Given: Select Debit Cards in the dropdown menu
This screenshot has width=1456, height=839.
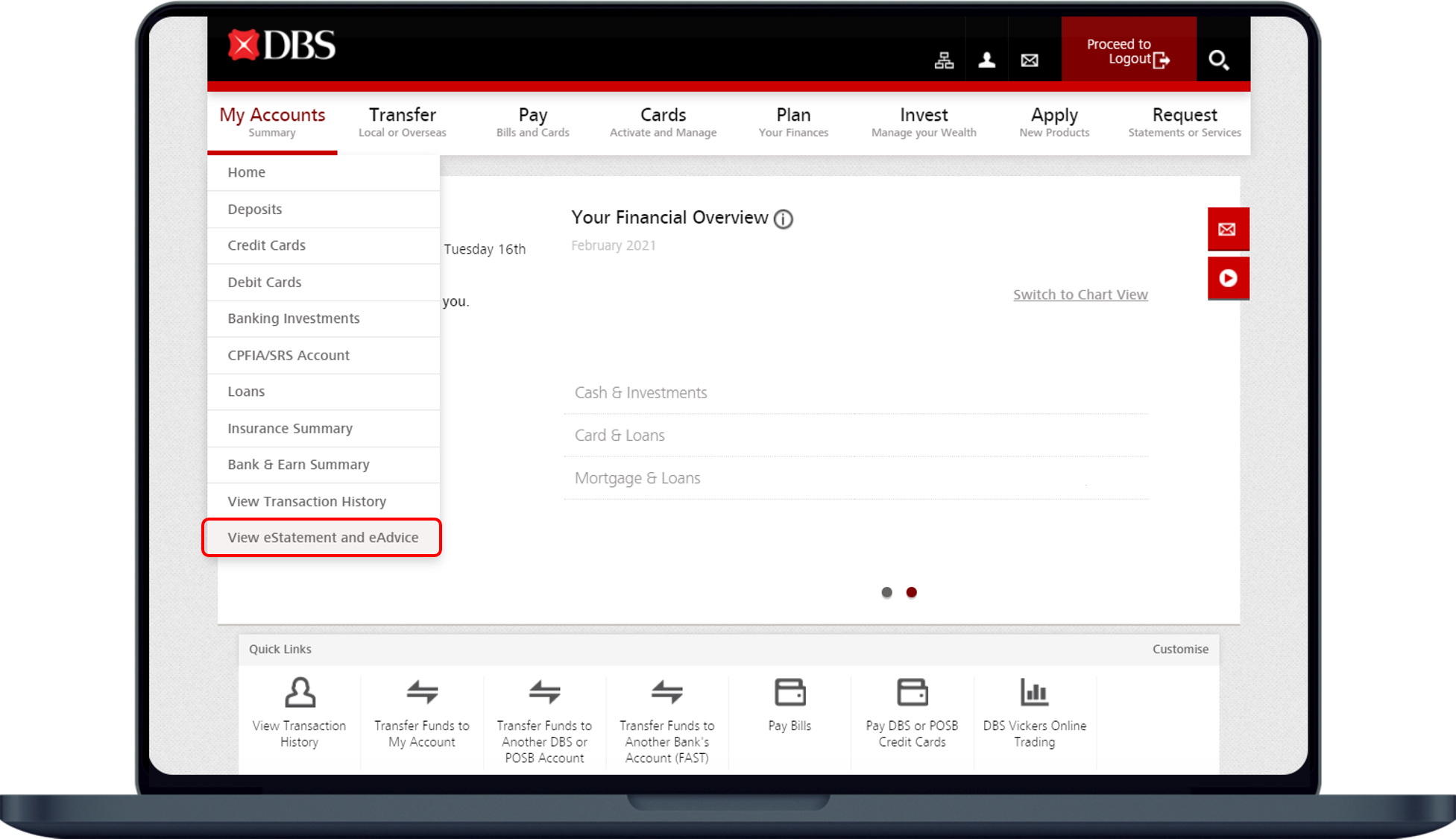Looking at the screenshot, I should click(324, 283).
